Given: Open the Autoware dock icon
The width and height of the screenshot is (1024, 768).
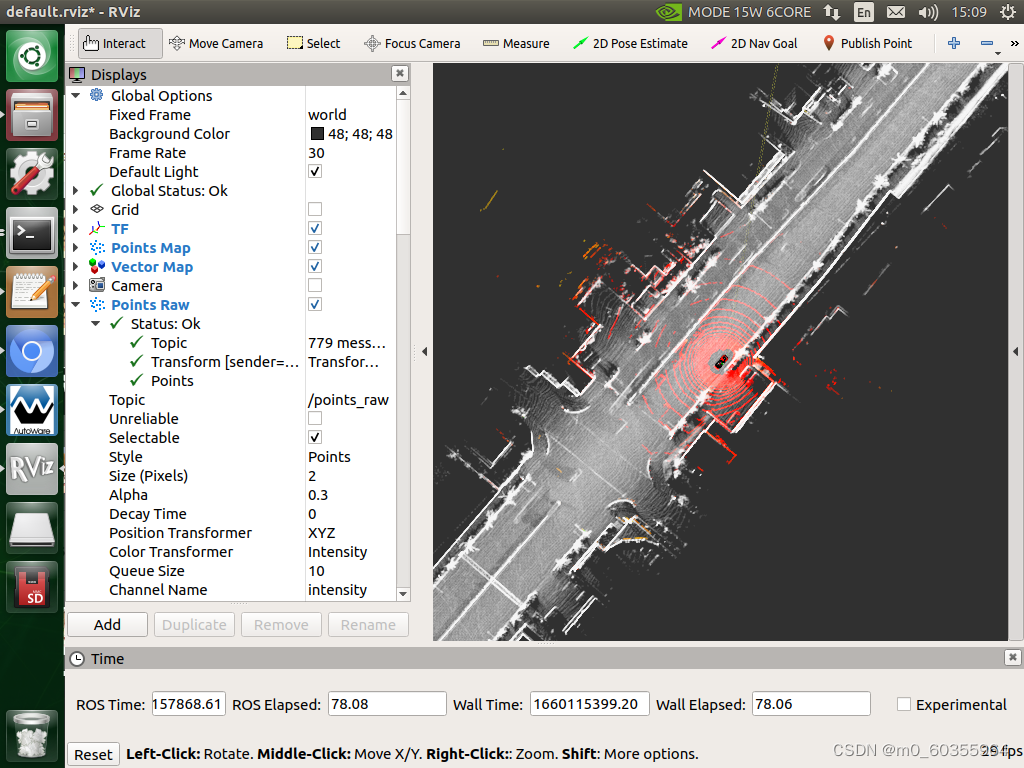Looking at the screenshot, I should [32, 410].
